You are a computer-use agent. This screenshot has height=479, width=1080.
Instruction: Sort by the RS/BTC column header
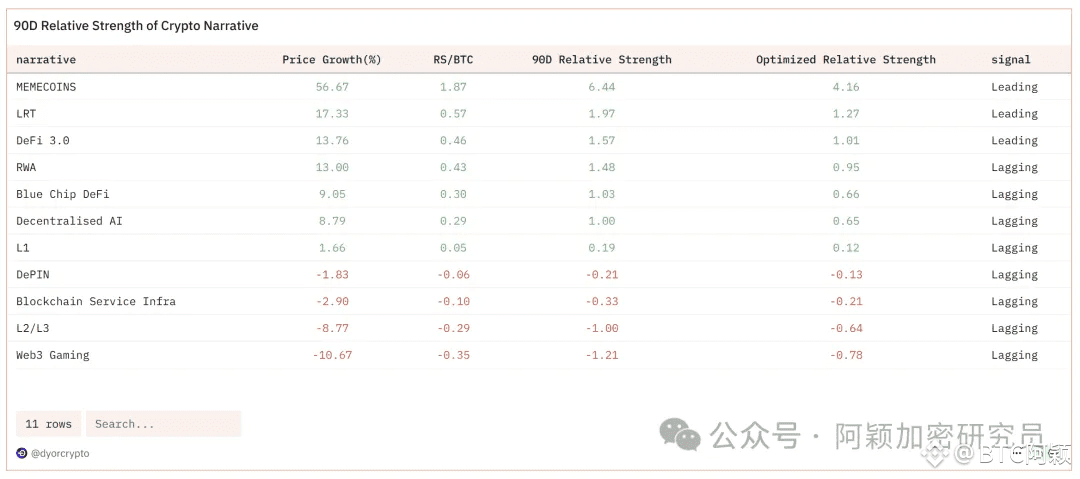tap(453, 59)
